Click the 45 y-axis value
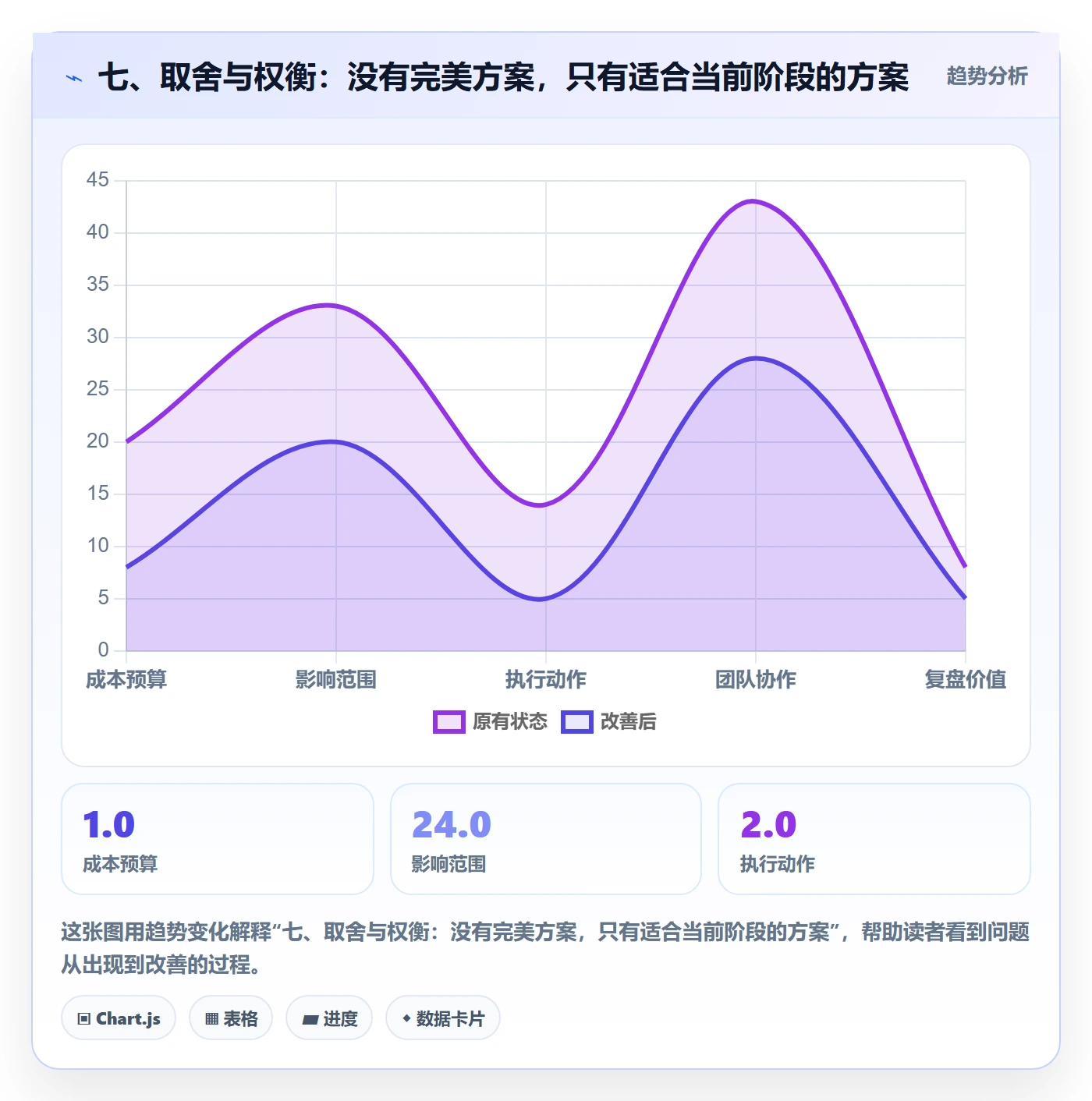This screenshot has width=1092, height=1101. pos(97,180)
